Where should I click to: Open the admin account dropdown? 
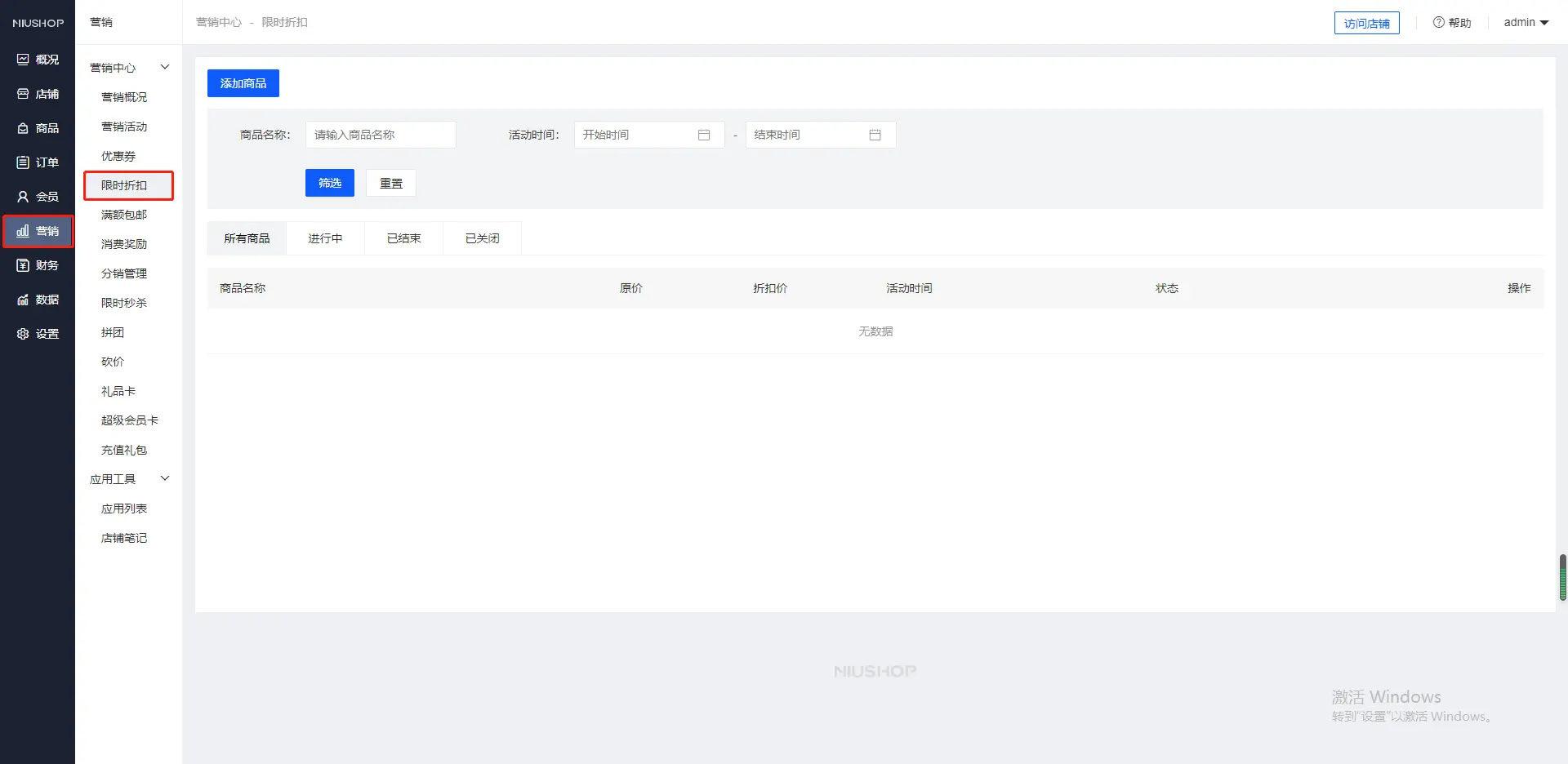[x=1526, y=23]
